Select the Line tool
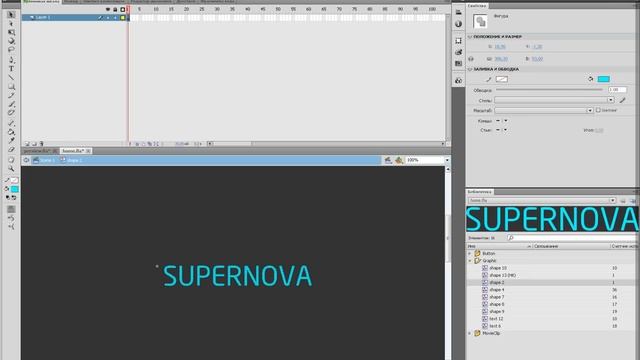This screenshot has width=640, height=360. (11, 77)
